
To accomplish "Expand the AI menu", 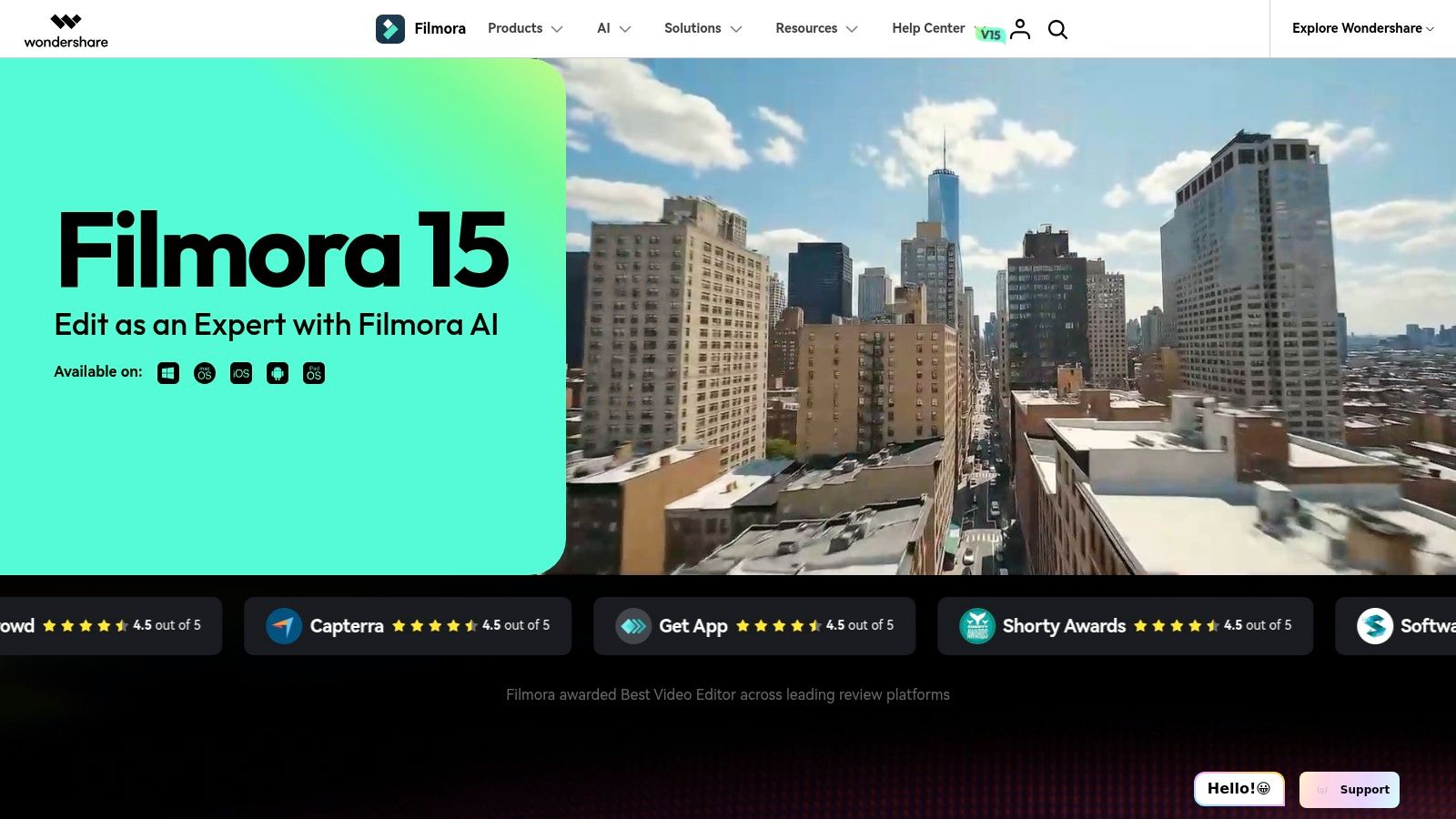I will [613, 28].
